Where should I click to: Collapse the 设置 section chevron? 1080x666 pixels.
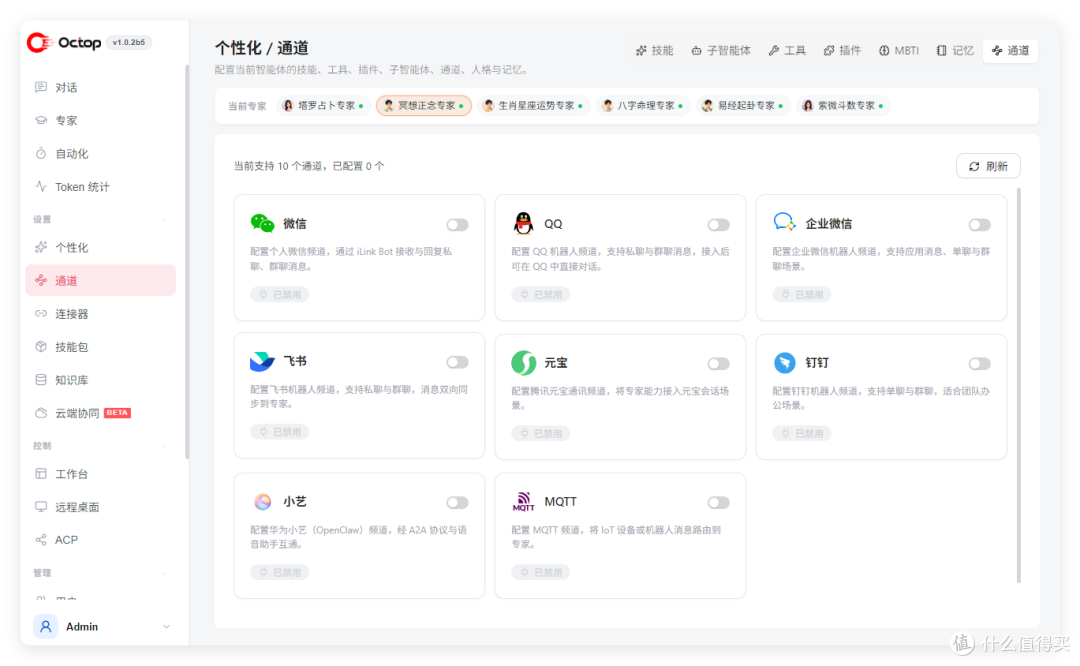(164, 220)
